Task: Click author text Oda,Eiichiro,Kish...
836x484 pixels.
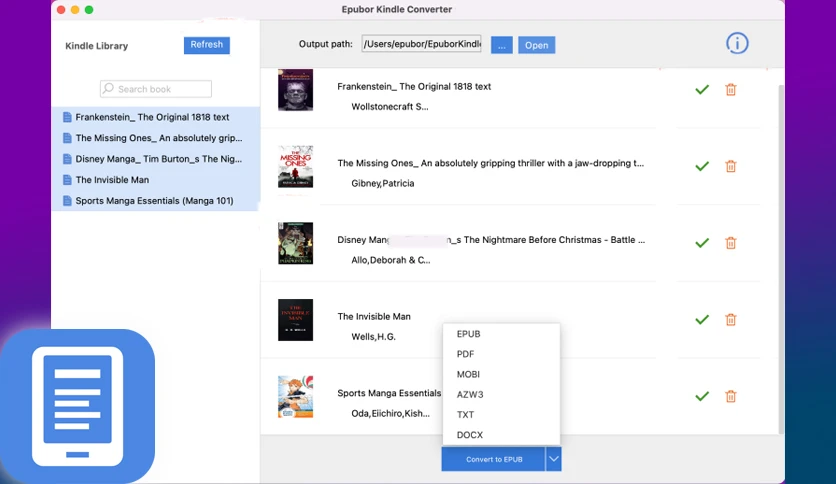Action: (x=390, y=414)
